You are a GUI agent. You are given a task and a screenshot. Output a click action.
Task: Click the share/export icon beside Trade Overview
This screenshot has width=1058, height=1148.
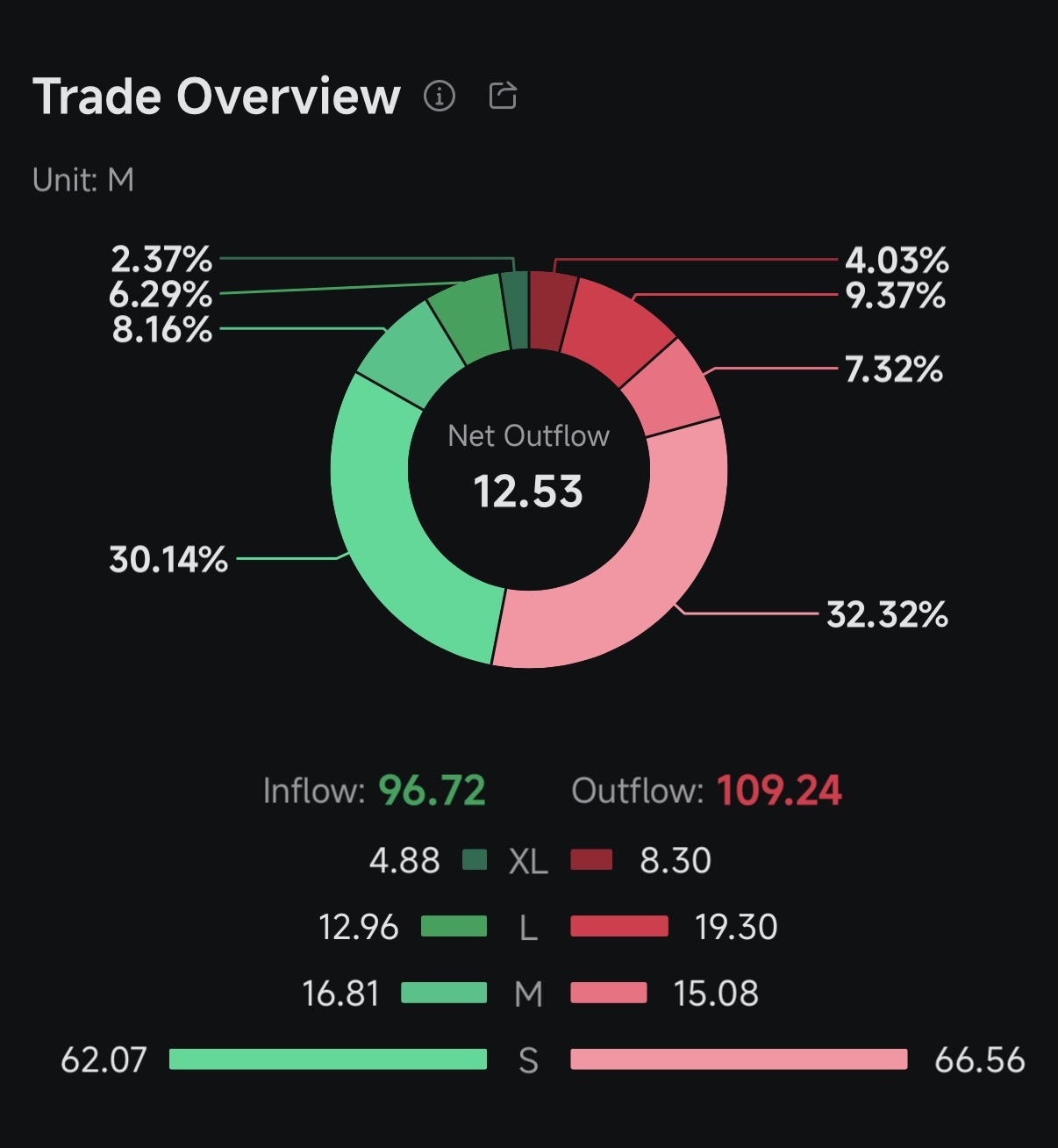coord(502,97)
